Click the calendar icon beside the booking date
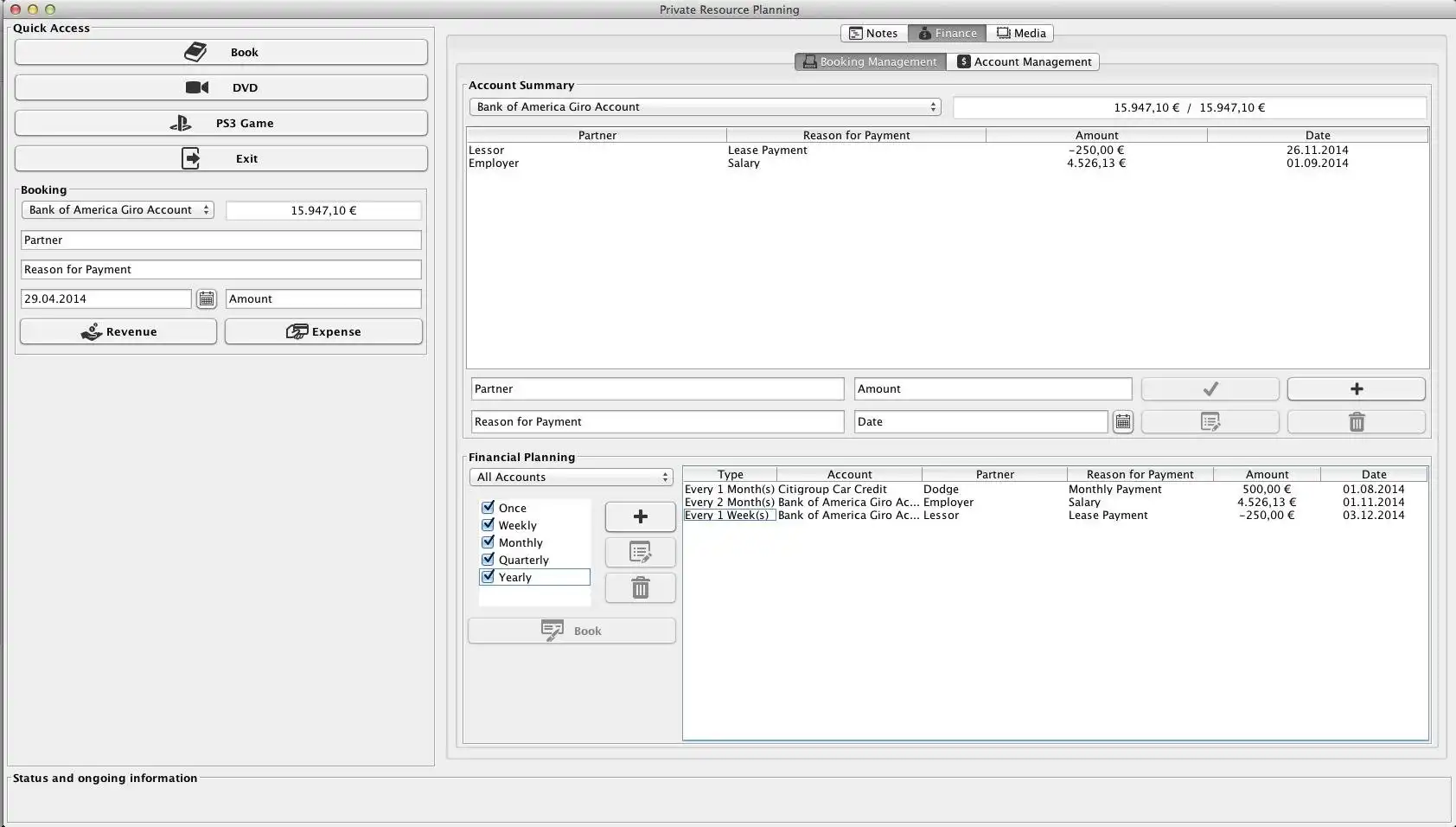 pos(206,299)
